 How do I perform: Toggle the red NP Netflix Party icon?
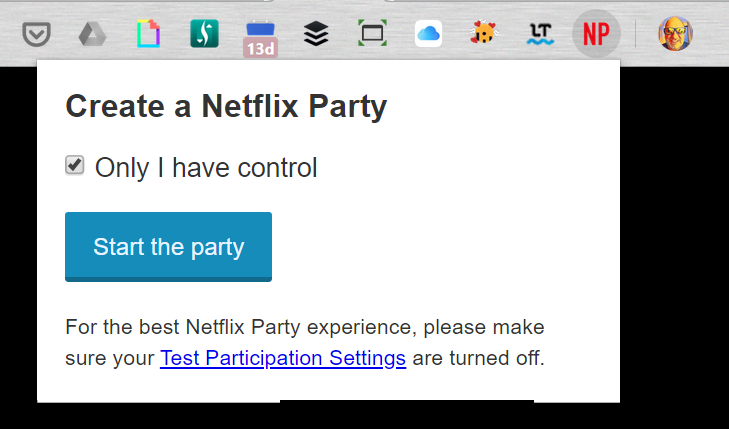click(596, 34)
